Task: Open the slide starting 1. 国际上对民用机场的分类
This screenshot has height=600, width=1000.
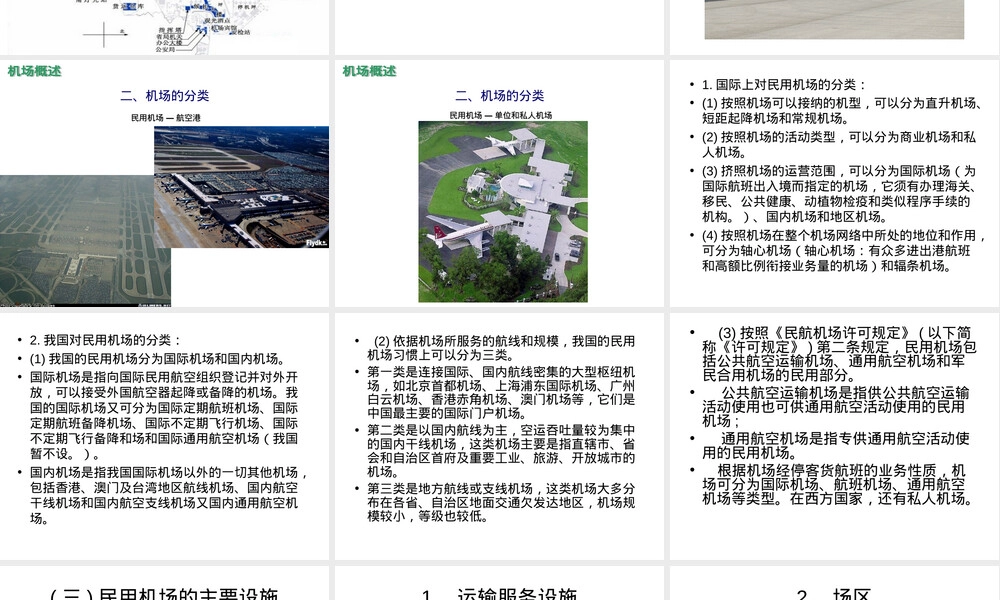Action: pyautogui.click(x=835, y=184)
